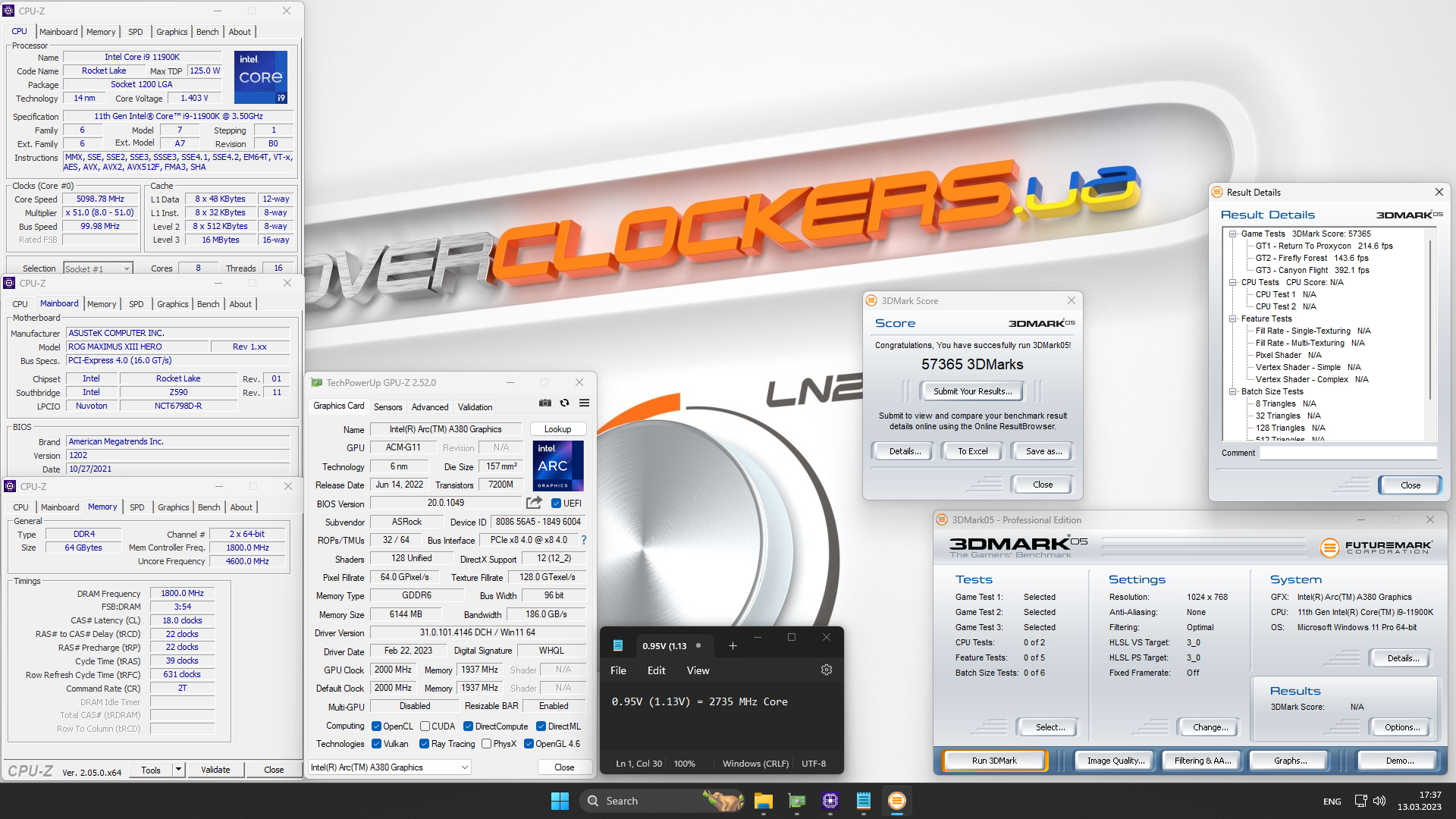Viewport: 1456px width, 819px height.
Task: Collapse the Batch Size Tests tree node
Action: coord(1233,392)
